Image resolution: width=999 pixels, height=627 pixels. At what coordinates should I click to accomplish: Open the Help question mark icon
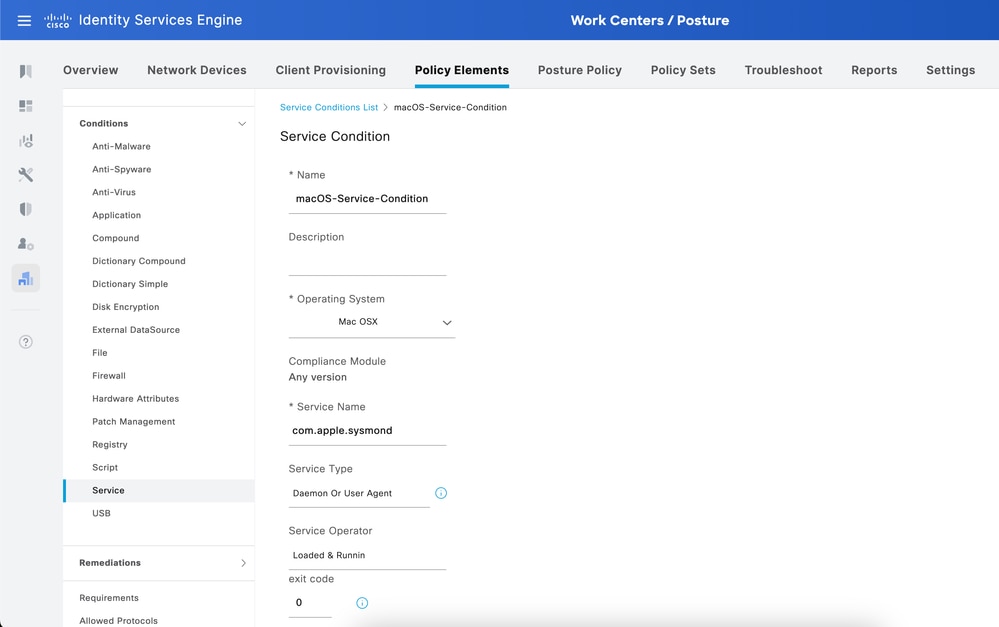click(x=25, y=342)
